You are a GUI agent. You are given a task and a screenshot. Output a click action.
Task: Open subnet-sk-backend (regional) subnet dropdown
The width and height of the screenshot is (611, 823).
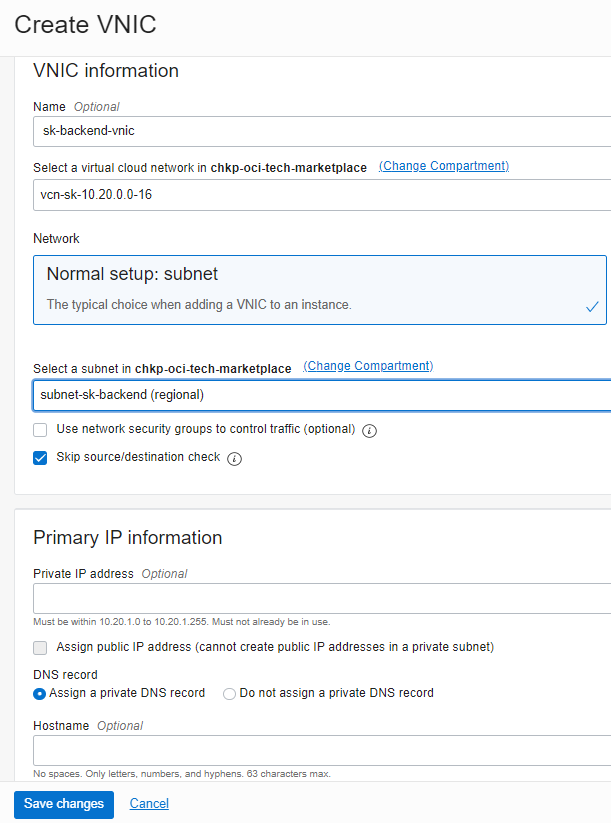click(x=322, y=395)
